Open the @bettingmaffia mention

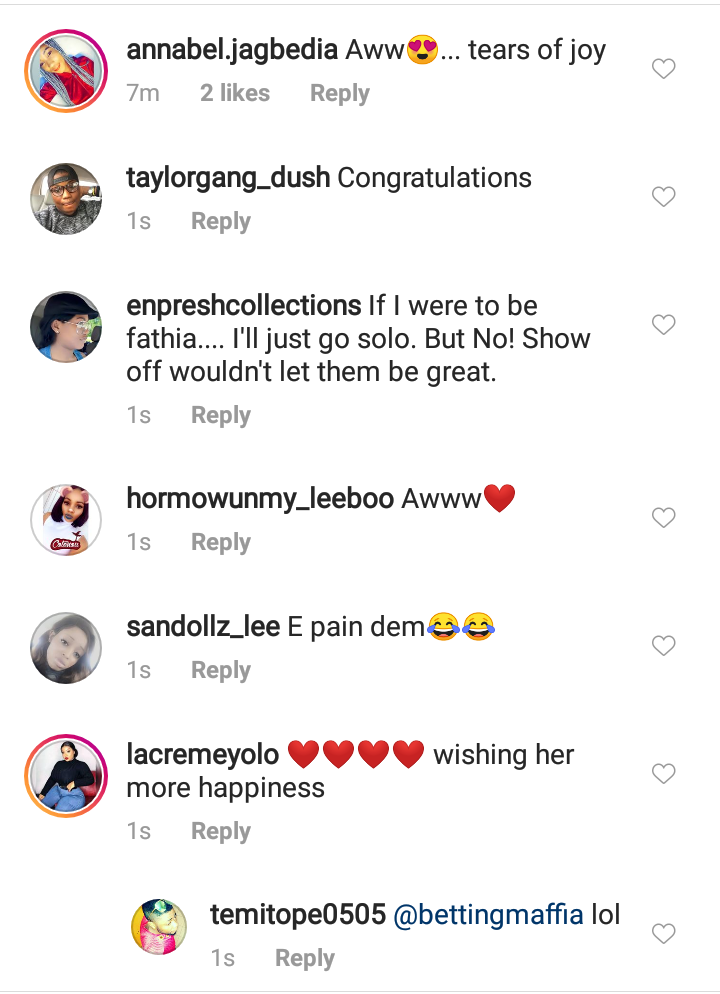coord(489,915)
